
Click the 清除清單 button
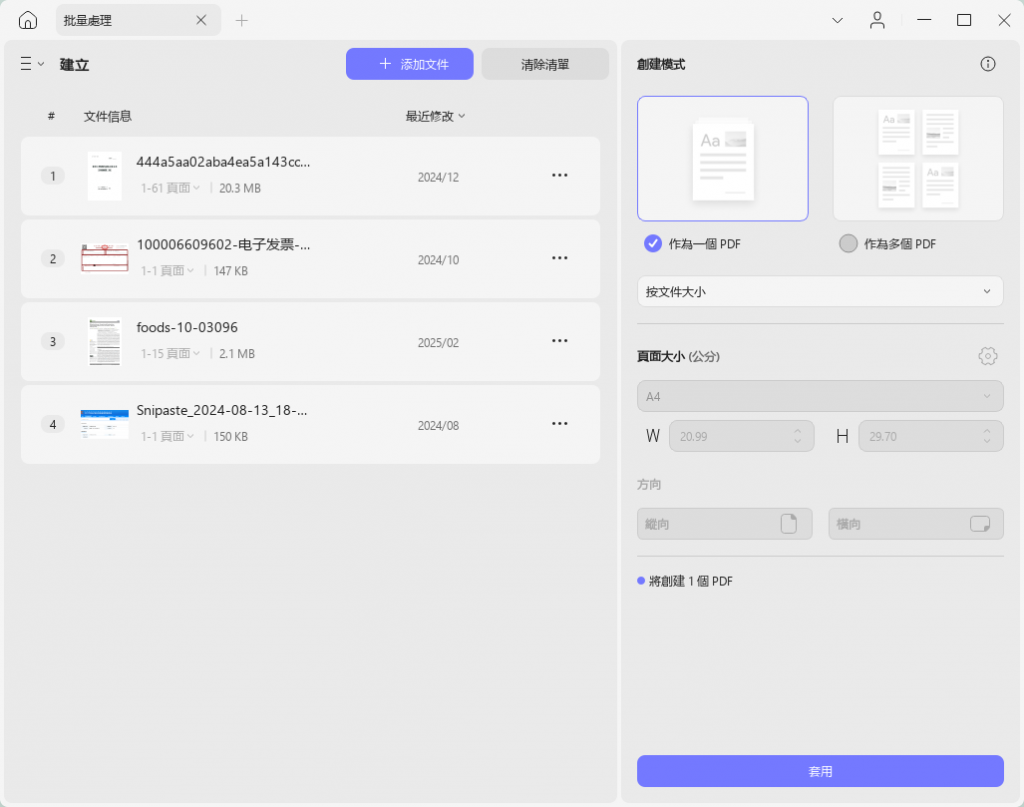coord(545,64)
